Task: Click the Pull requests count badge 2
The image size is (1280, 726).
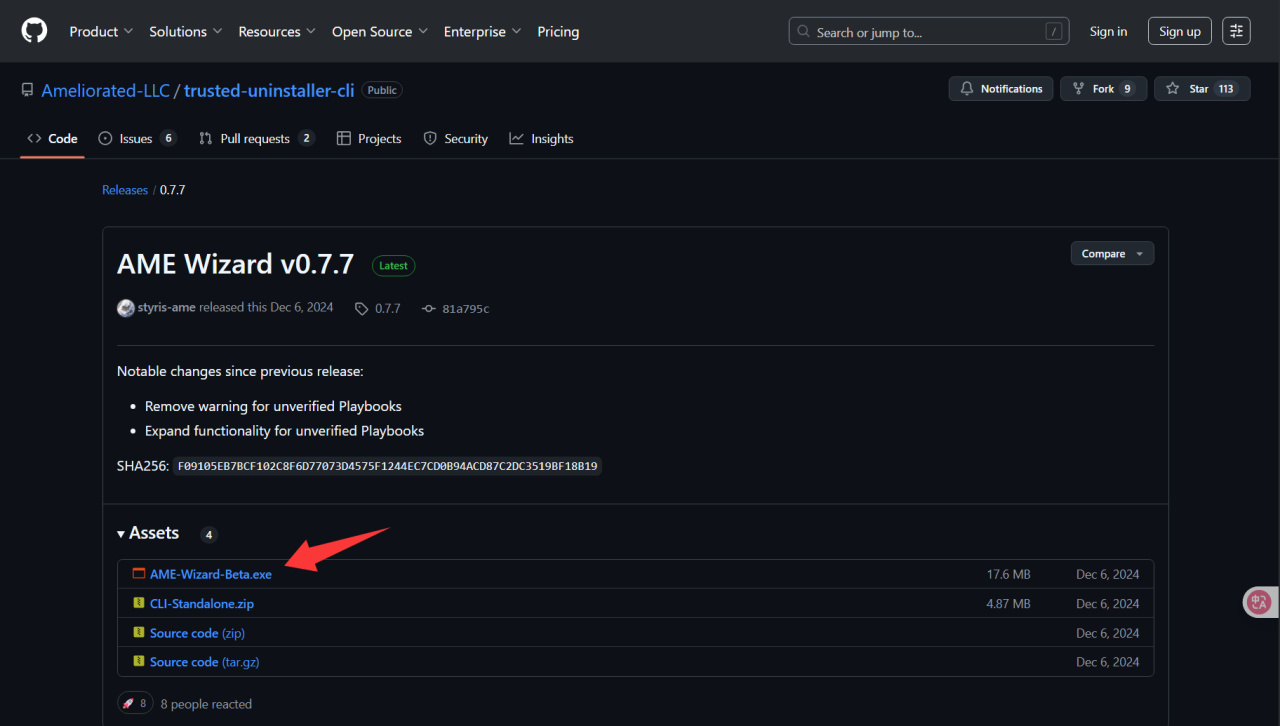Action: click(306, 139)
